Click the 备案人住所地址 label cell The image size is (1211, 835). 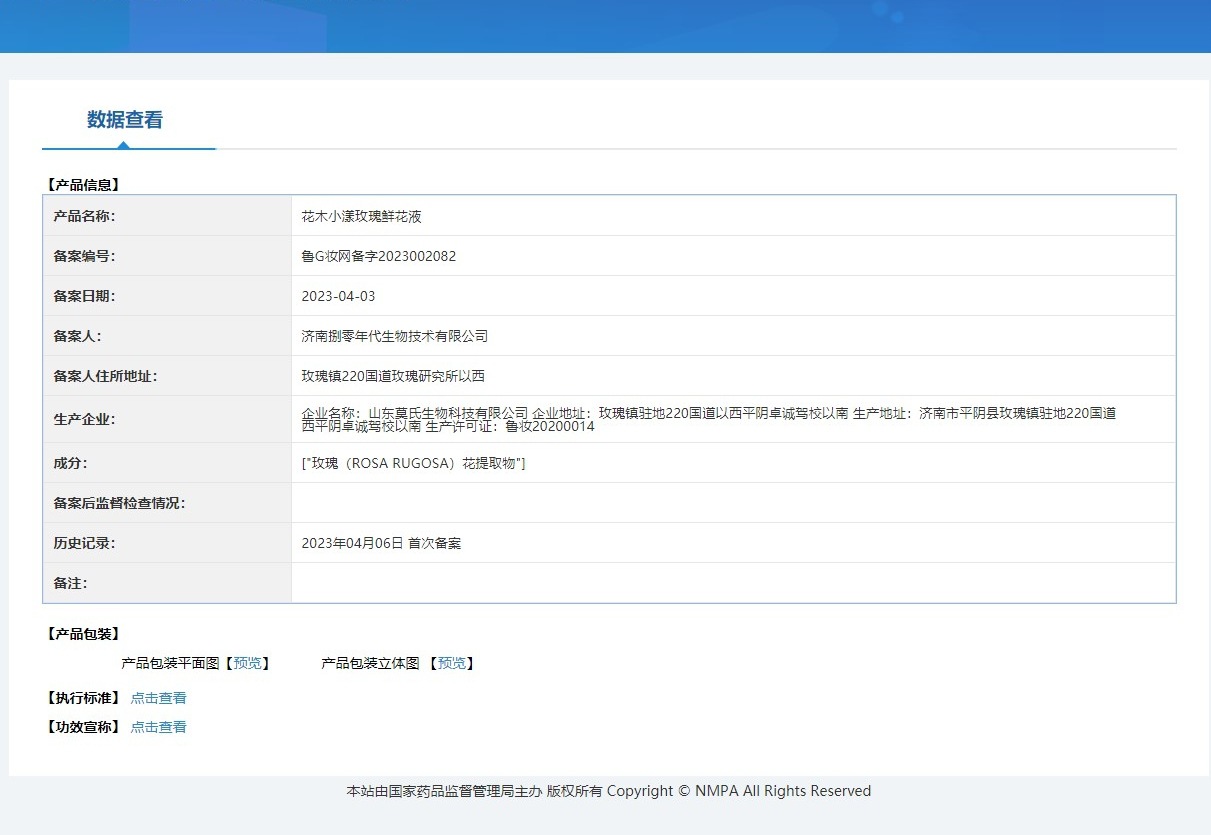coord(167,376)
